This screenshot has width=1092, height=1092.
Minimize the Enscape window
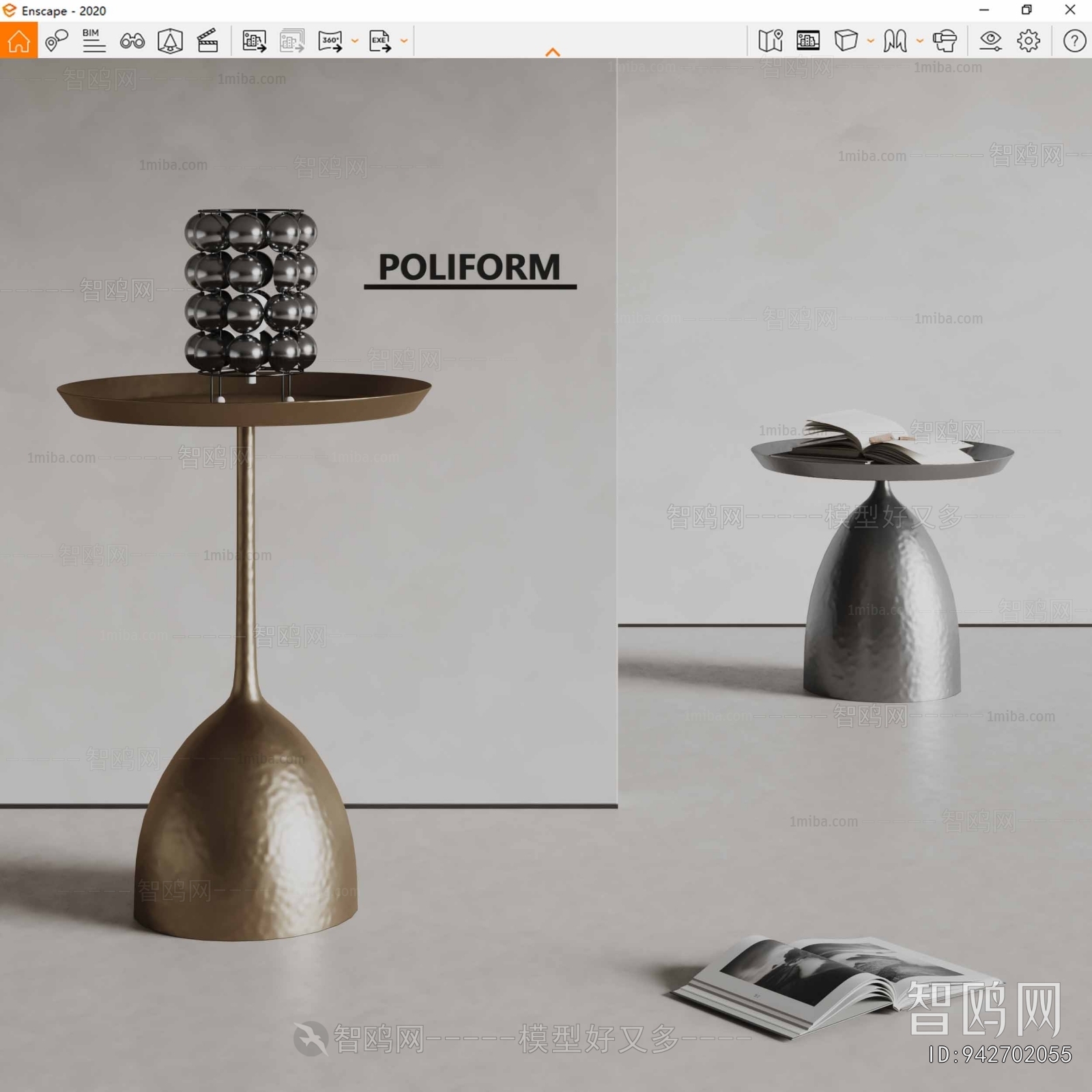pyautogui.click(x=983, y=10)
